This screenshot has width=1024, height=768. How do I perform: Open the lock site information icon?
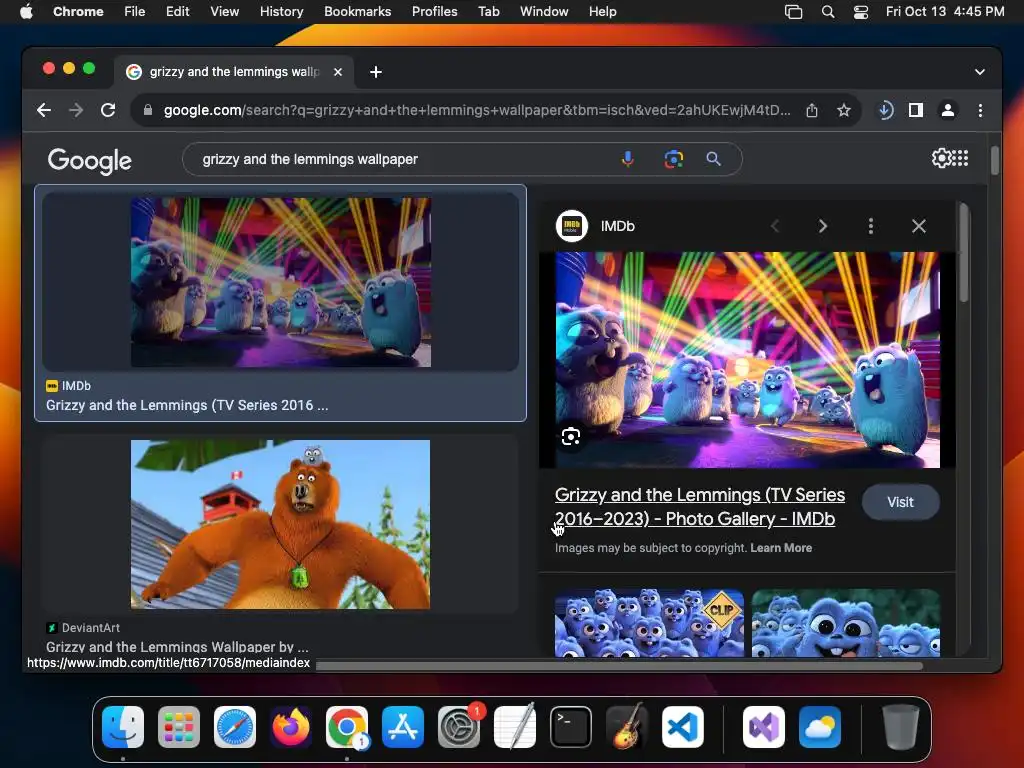[148, 110]
